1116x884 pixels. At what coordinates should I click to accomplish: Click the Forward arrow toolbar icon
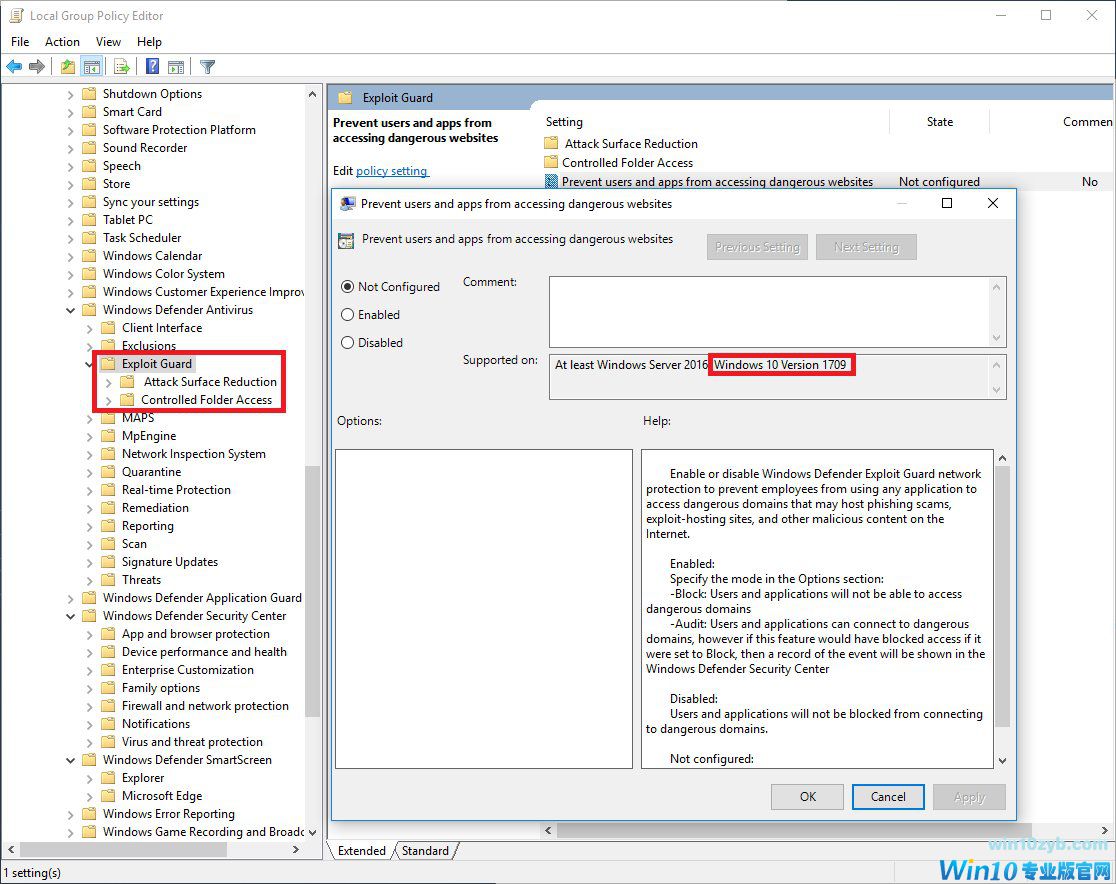[37, 67]
